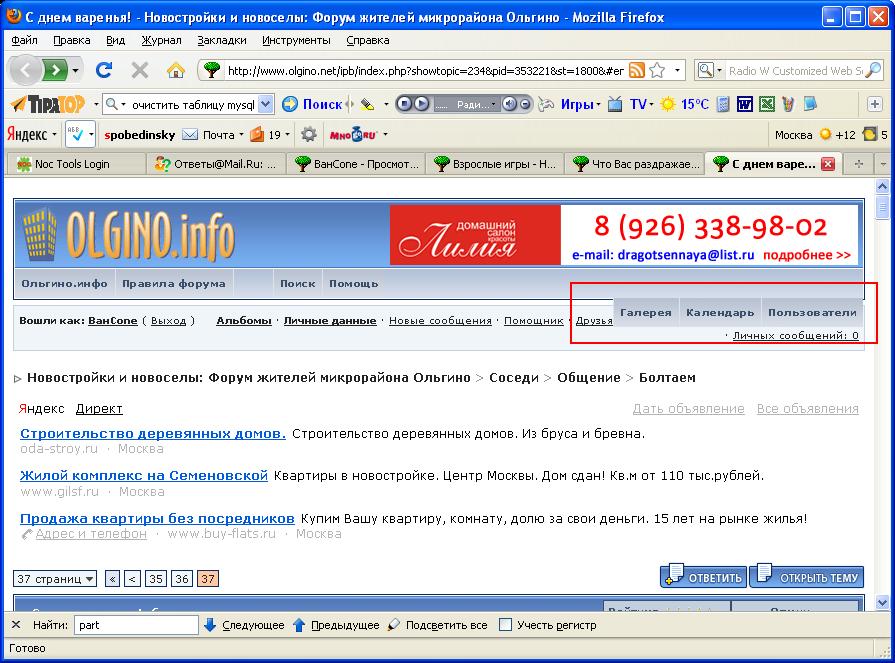Image resolution: width=895 pixels, height=663 pixels.
Task: Open the Закладки menu
Action: tap(221, 40)
